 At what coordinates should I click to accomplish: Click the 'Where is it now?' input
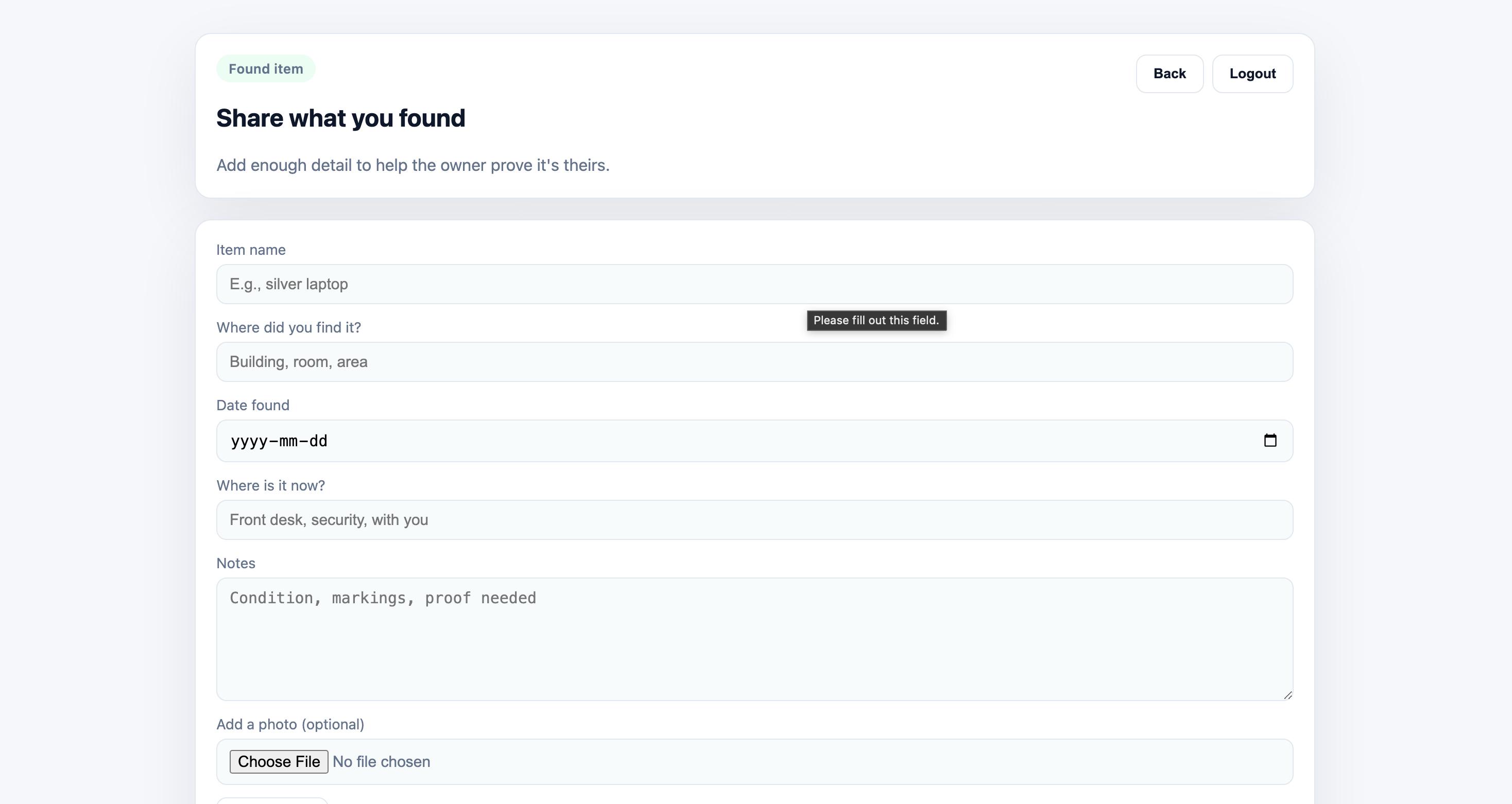[x=754, y=520]
